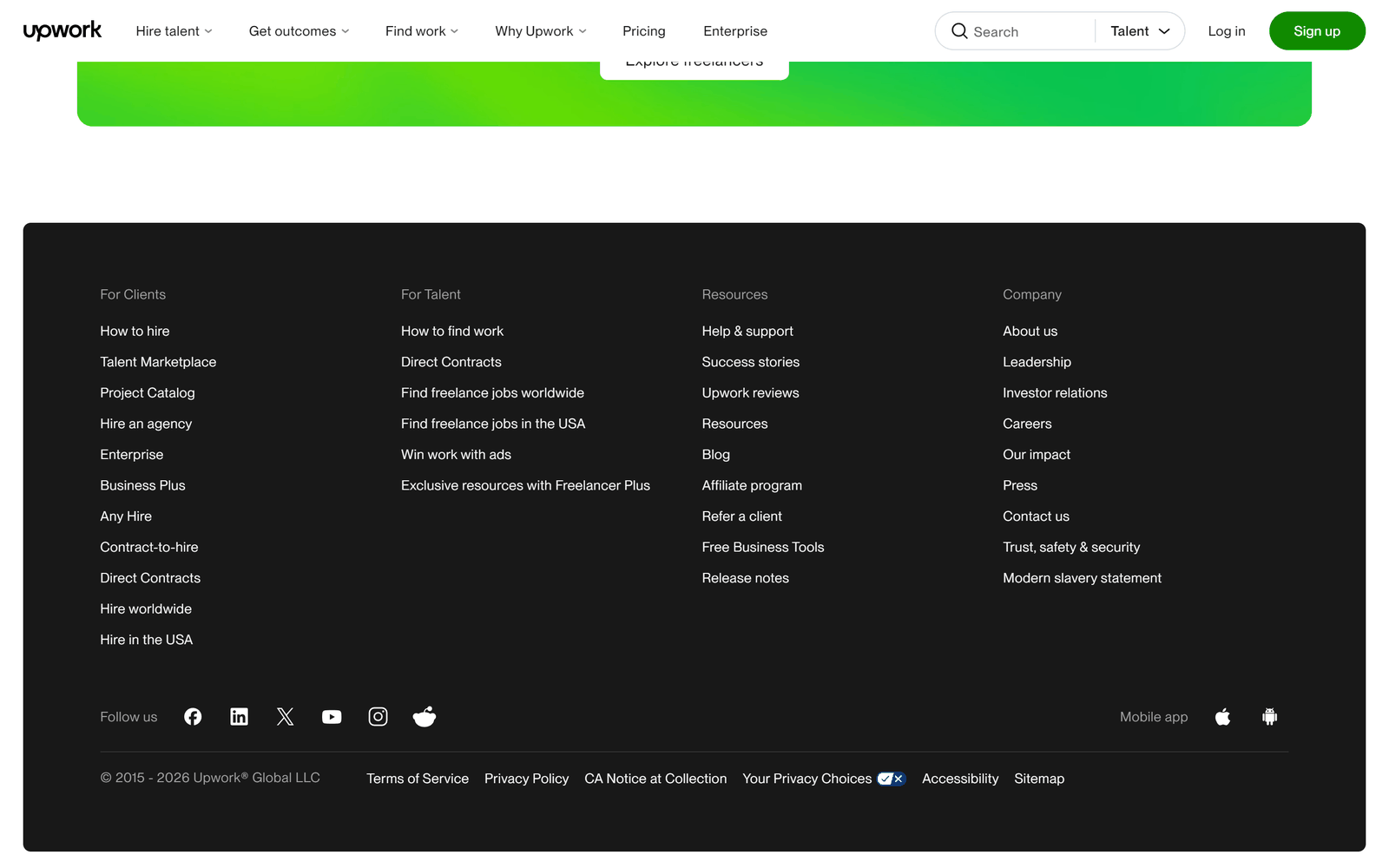Open Leadership link
This screenshot has height=868, width=1389.
coord(1037,362)
